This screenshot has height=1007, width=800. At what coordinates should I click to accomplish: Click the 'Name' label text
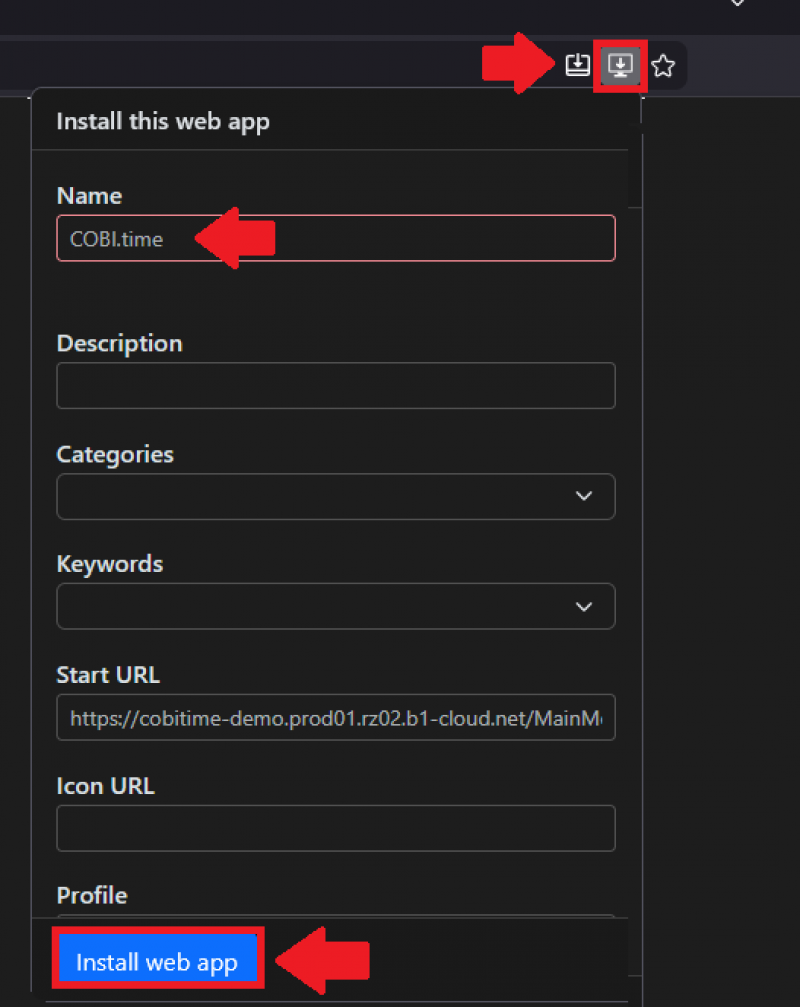(x=89, y=196)
